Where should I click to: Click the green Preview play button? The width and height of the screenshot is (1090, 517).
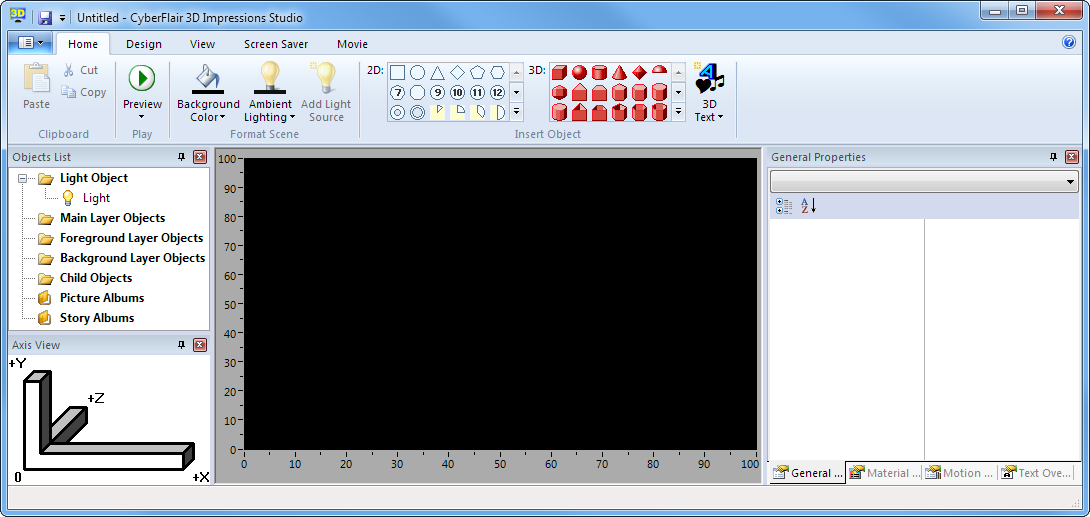pyautogui.click(x=142, y=78)
